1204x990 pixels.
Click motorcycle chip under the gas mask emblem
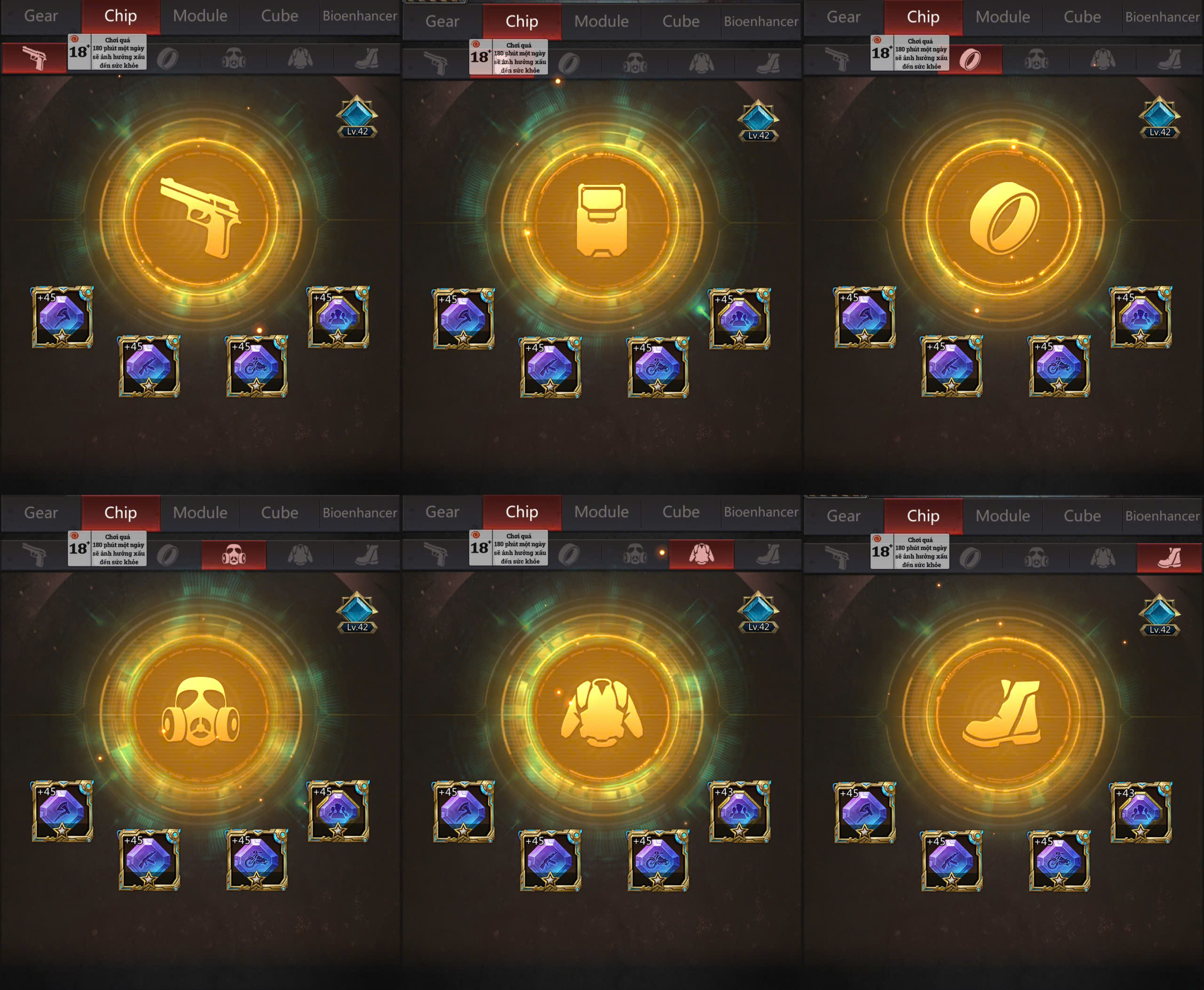click(x=257, y=860)
